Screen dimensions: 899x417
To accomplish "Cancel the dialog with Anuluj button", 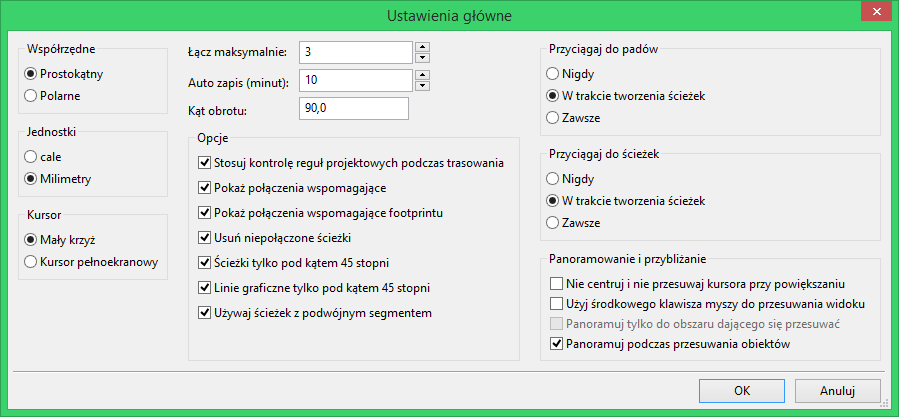I will (838, 391).
